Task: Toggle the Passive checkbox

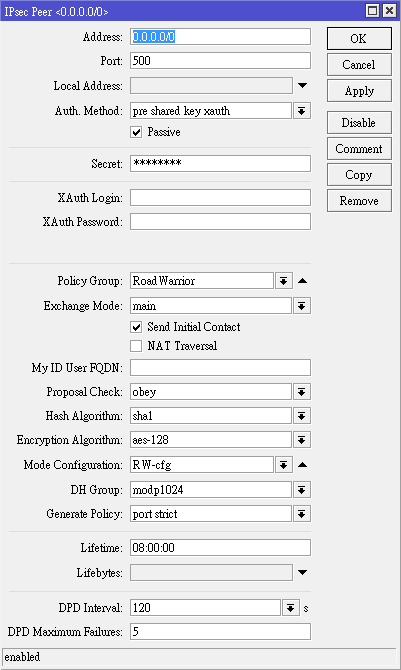Action: coord(136,132)
